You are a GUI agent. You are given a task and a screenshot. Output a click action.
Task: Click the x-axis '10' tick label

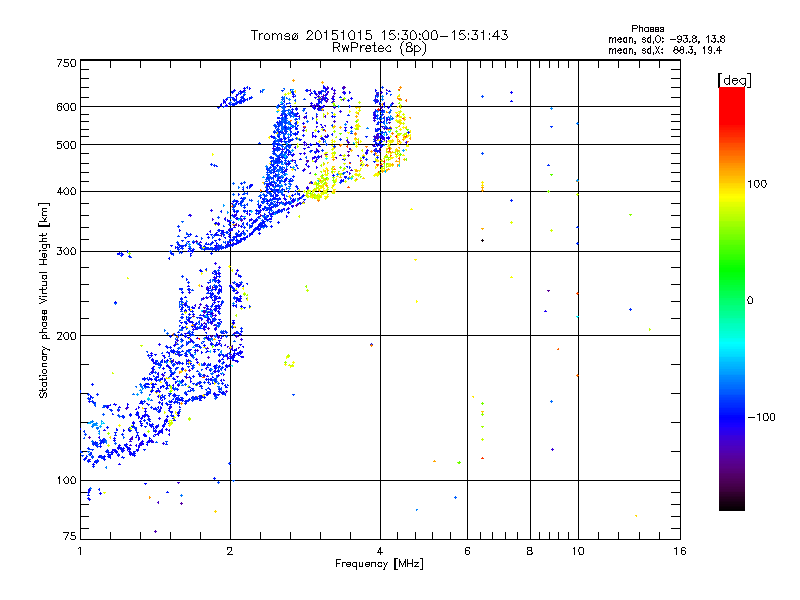[x=578, y=551]
